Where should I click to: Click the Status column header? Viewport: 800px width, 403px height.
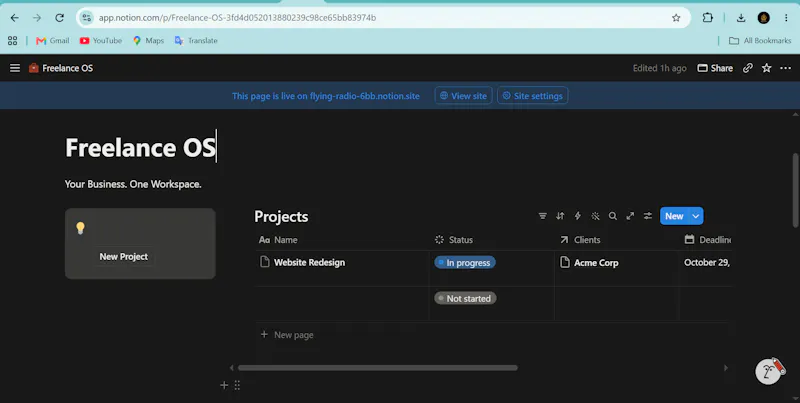click(x=491, y=240)
